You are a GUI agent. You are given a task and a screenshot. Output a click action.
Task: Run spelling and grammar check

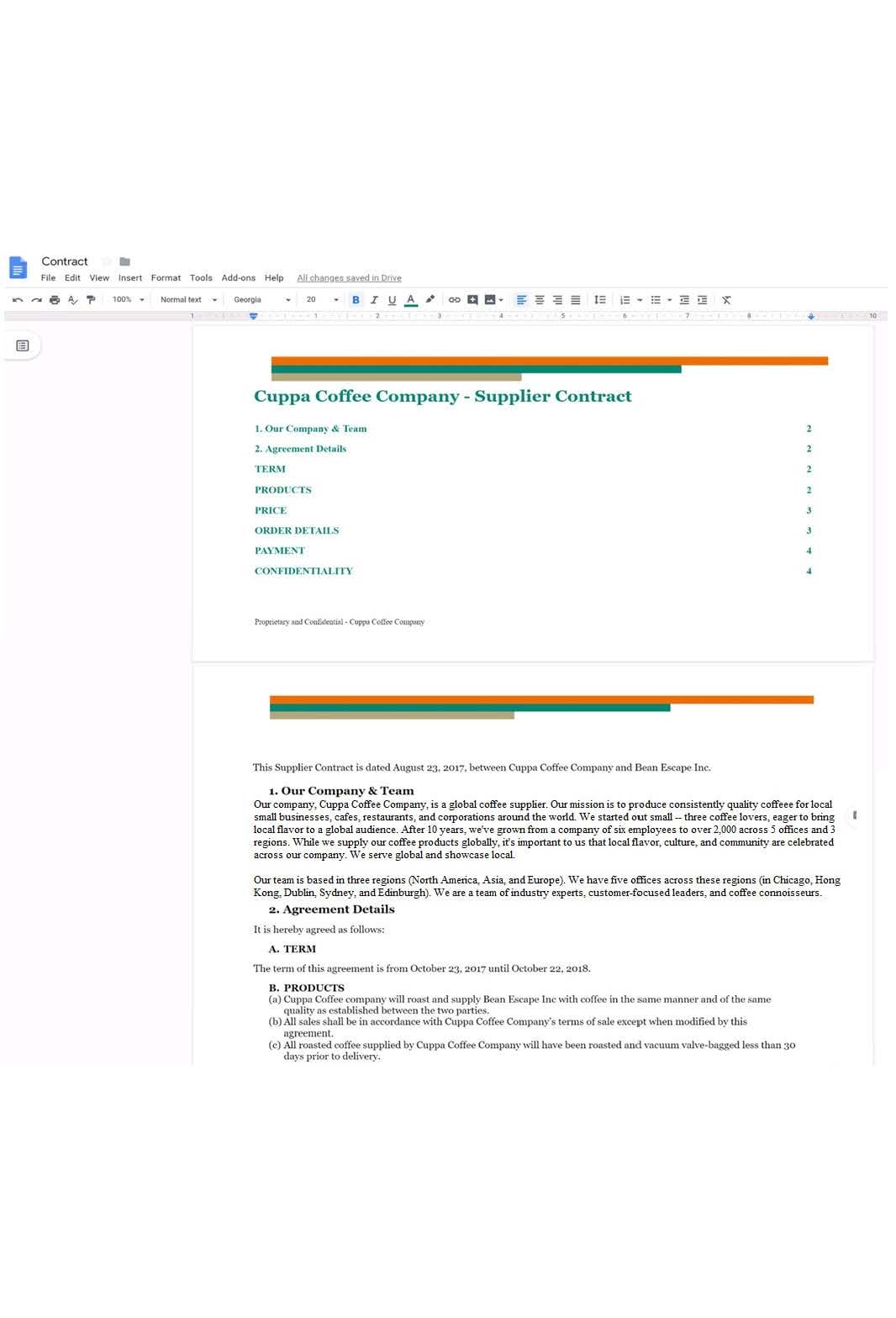point(72,300)
